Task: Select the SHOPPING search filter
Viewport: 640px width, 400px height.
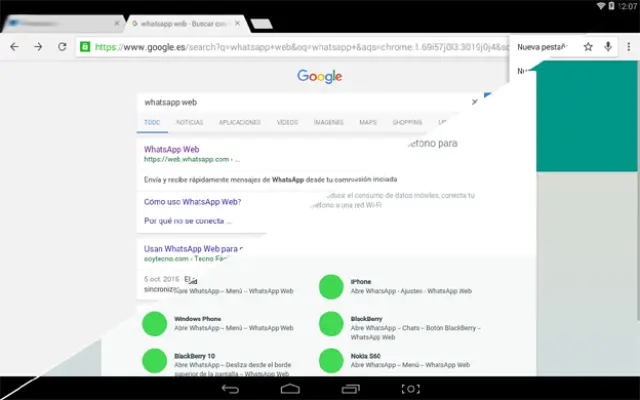Action: coord(407,122)
